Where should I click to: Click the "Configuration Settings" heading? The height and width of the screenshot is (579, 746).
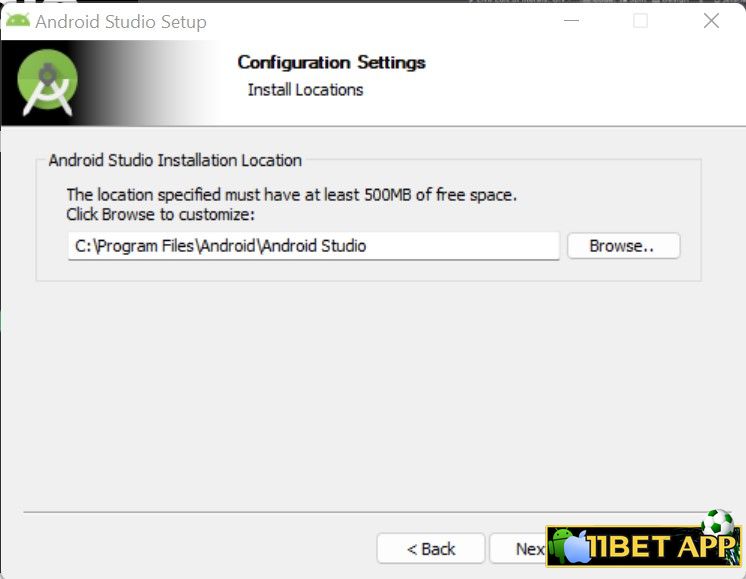[x=331, y=62]
